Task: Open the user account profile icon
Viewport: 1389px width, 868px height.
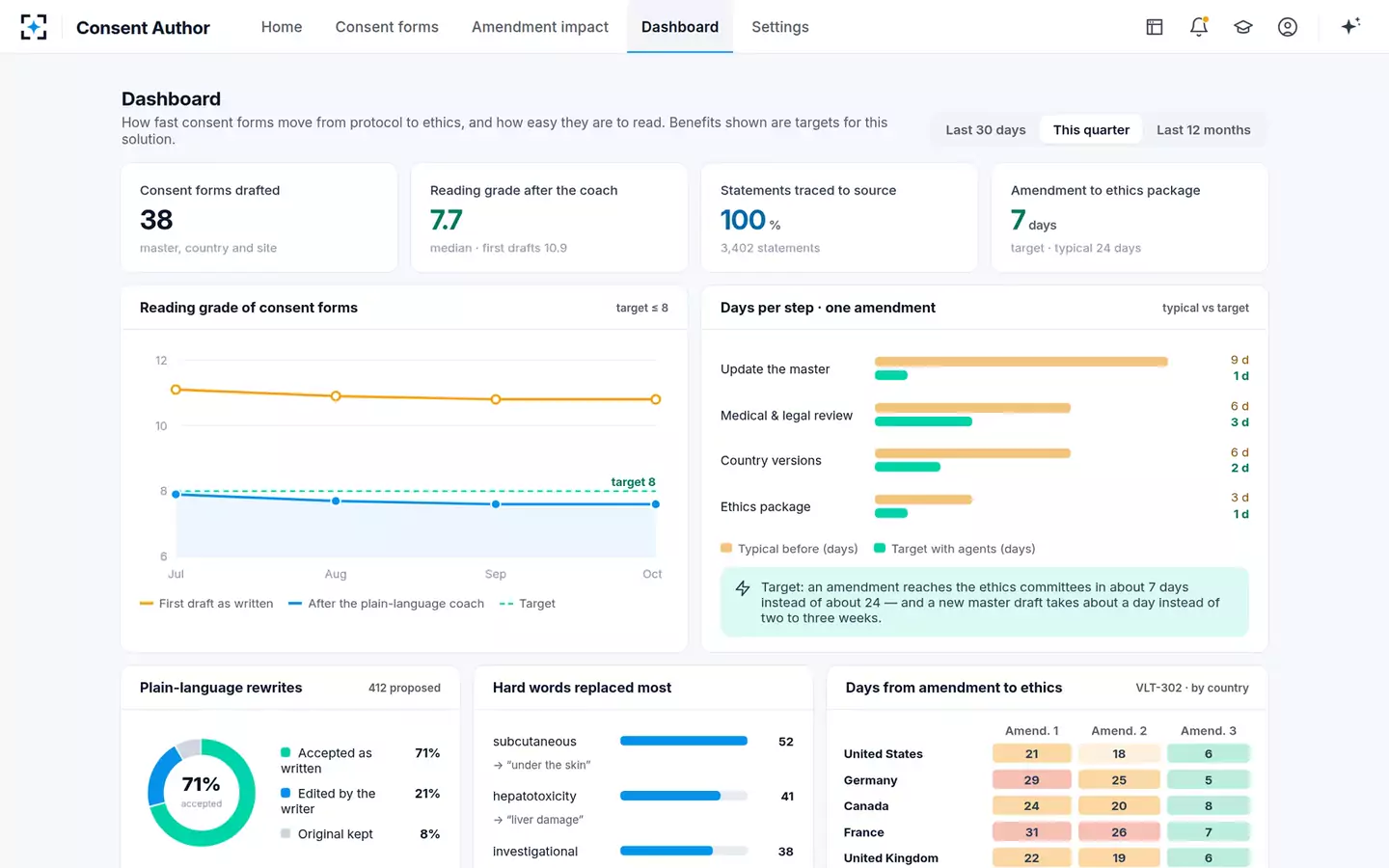Action: coord(1288,27)
